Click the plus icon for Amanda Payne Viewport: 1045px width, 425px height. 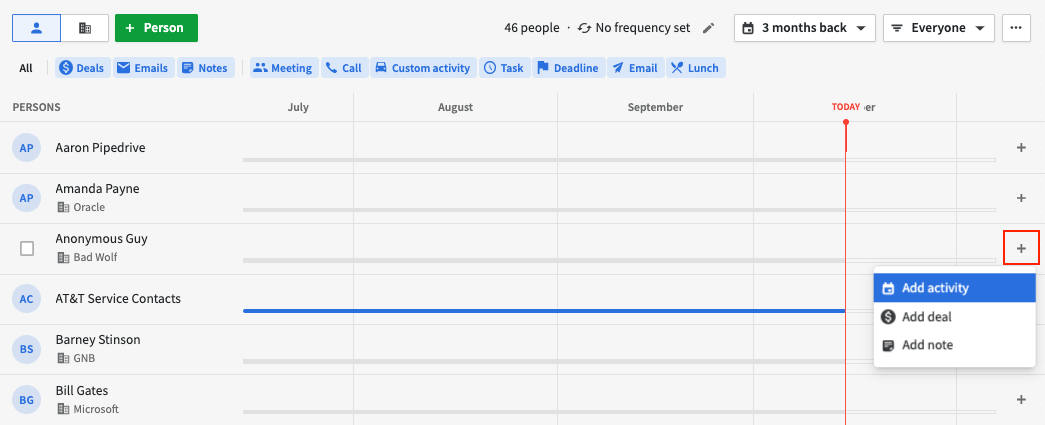[1021, 198]
